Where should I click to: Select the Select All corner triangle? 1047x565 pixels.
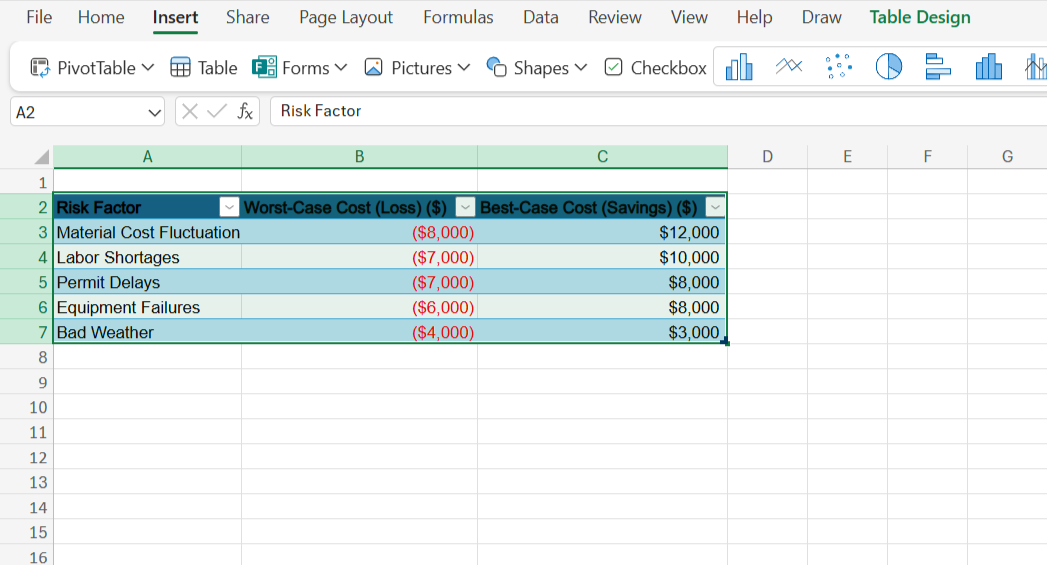[41, 157]
